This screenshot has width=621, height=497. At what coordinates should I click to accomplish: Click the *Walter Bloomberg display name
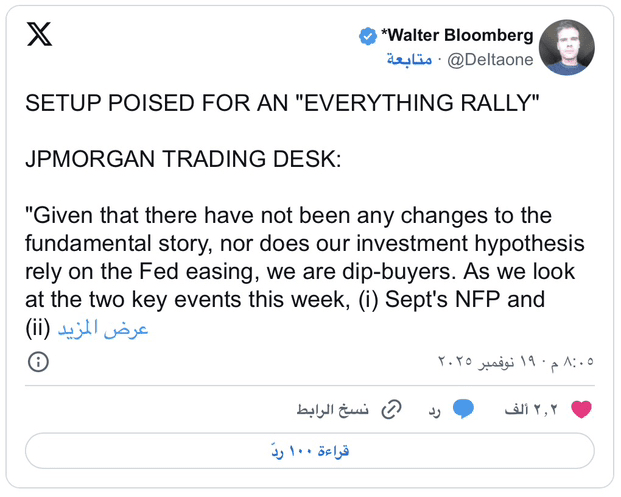coord(457,36)
